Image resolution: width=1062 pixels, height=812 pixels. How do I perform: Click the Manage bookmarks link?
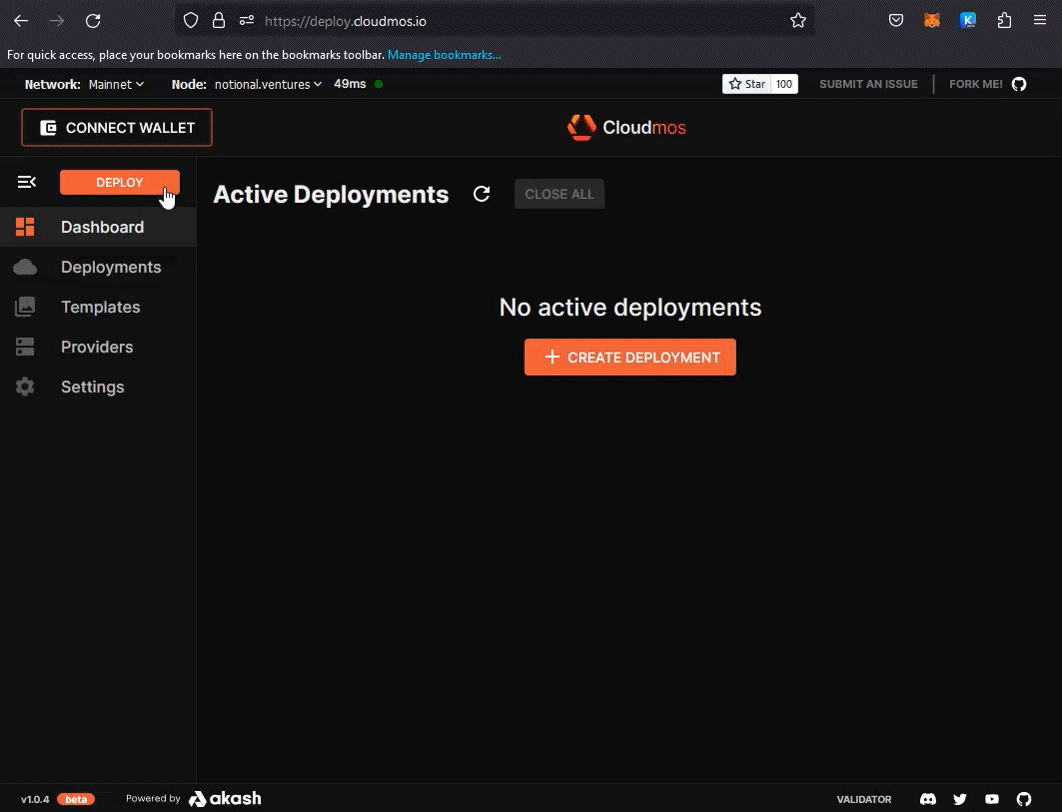[444, 55]
